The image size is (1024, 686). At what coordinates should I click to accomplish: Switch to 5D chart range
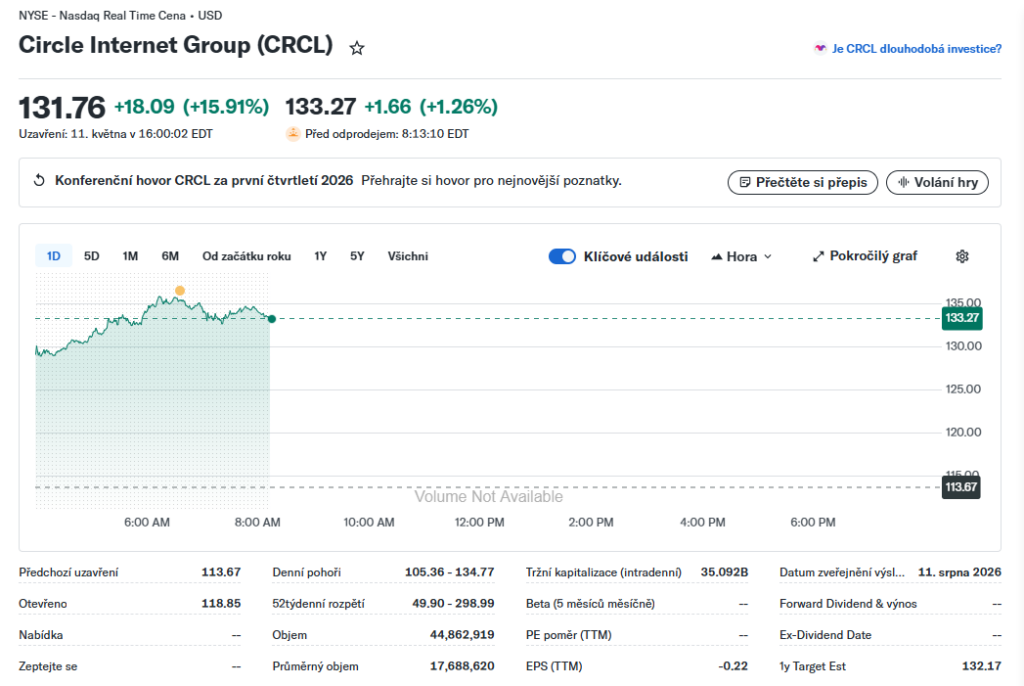coord(91,256)
